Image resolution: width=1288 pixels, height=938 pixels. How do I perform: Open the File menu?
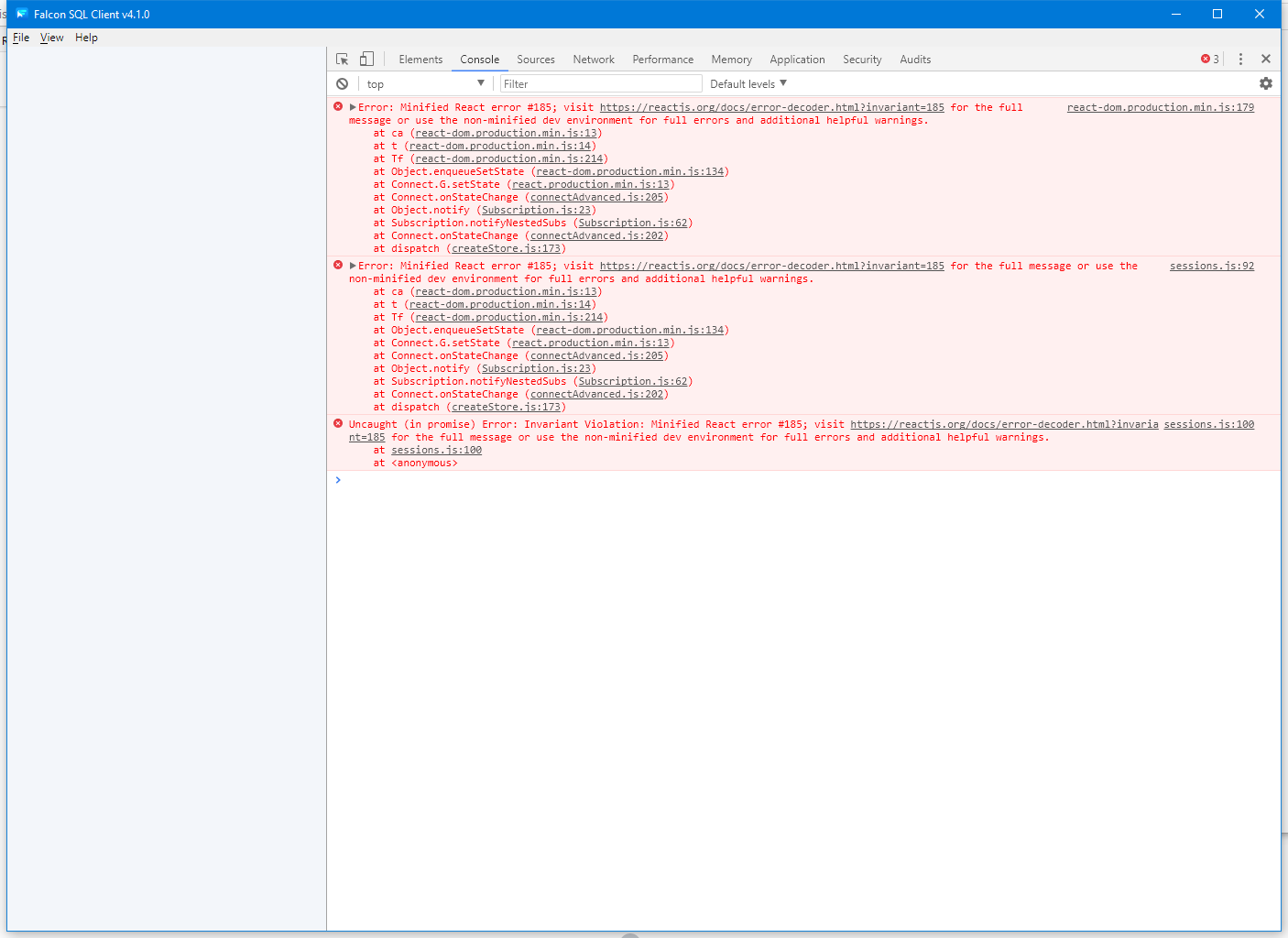click(x=20, y=38)
